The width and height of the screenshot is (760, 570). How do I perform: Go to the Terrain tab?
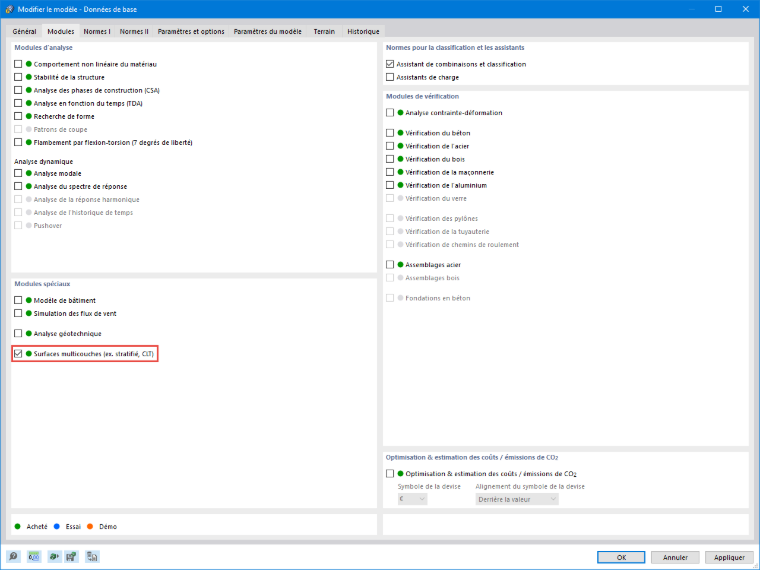click(x=324, y=32)
